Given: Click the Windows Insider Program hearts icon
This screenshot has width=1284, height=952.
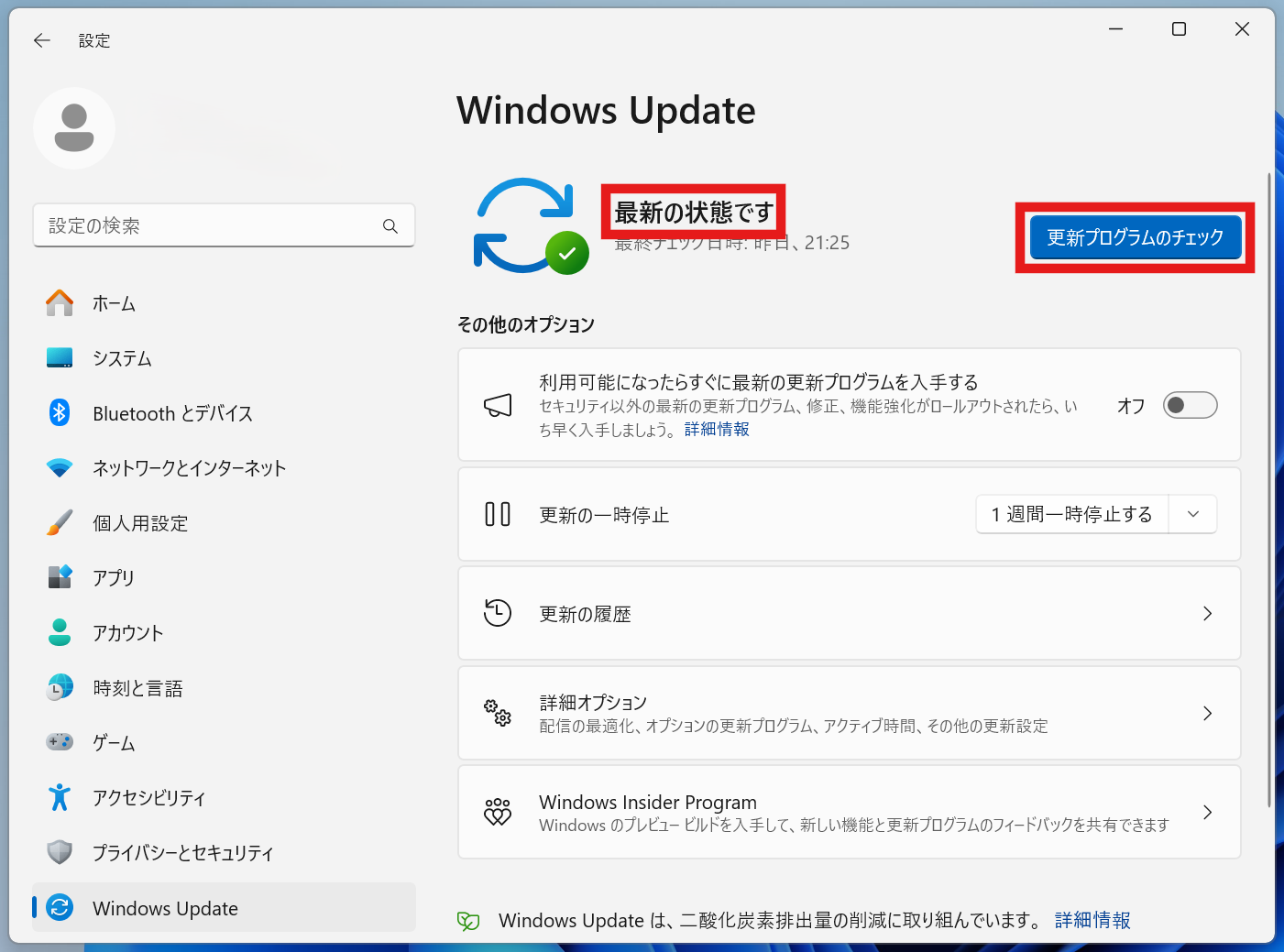Looking at the screenshot, I should click(498, 812).
